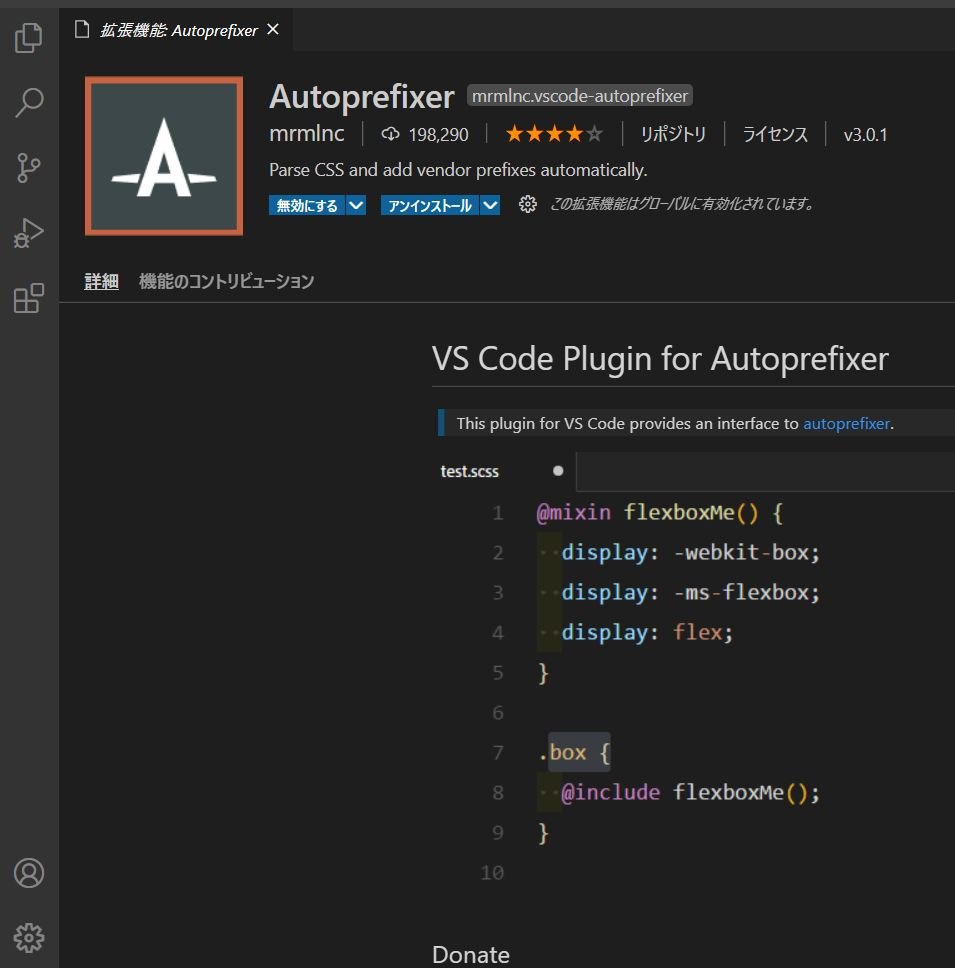Open the ライセンス link
Image resolution: width=955 pixels, height=968 pixels.
(x=775, y=134)
